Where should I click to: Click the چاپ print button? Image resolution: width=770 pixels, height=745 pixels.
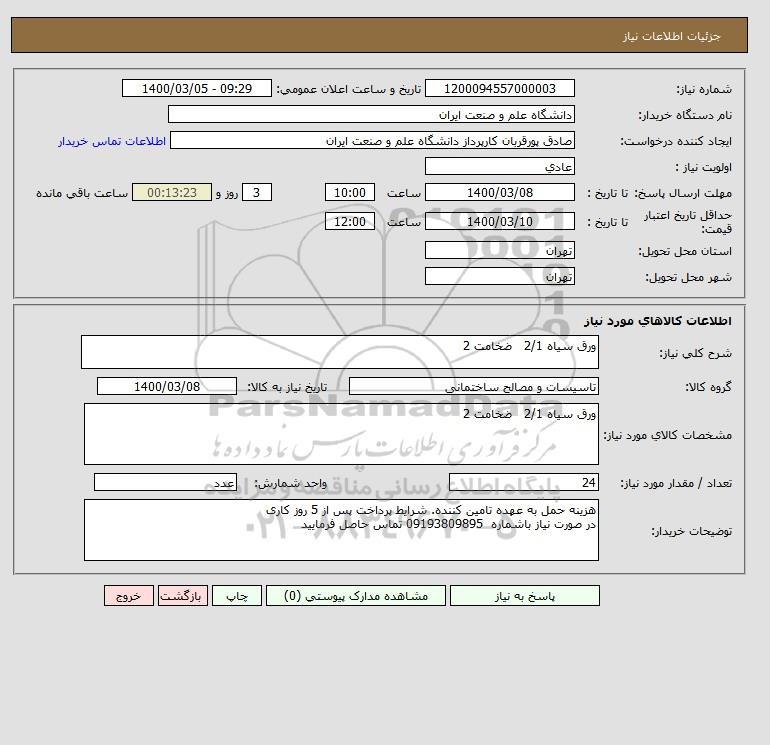(237, 596)
